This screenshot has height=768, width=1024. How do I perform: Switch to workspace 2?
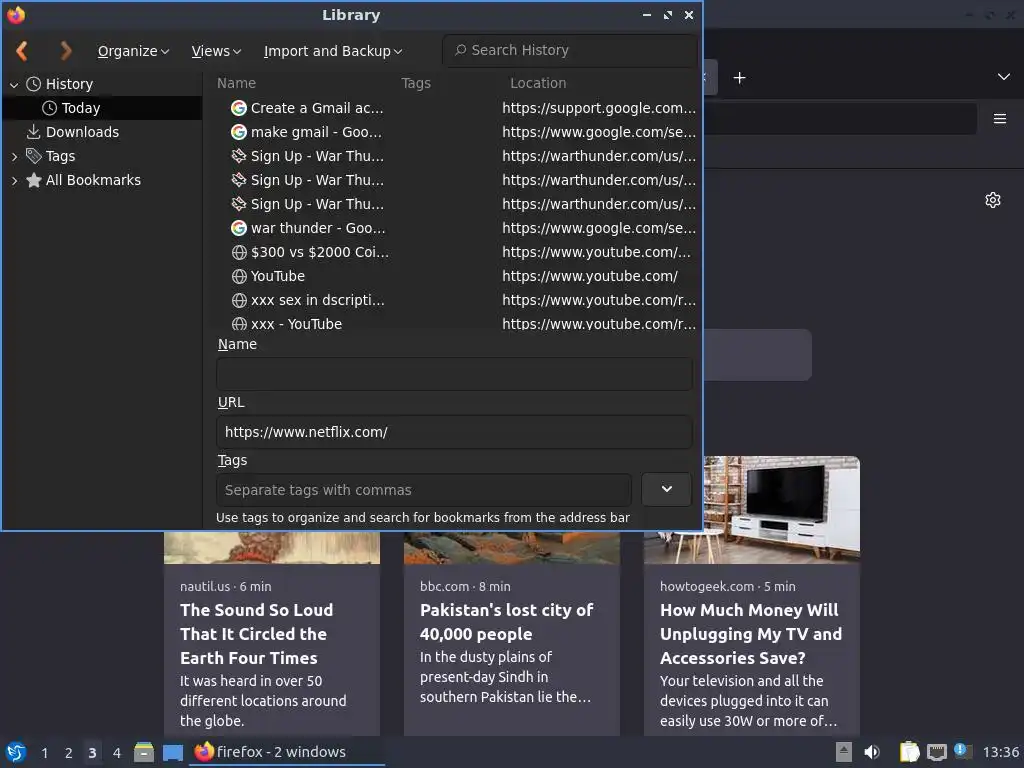coord(68,753)
